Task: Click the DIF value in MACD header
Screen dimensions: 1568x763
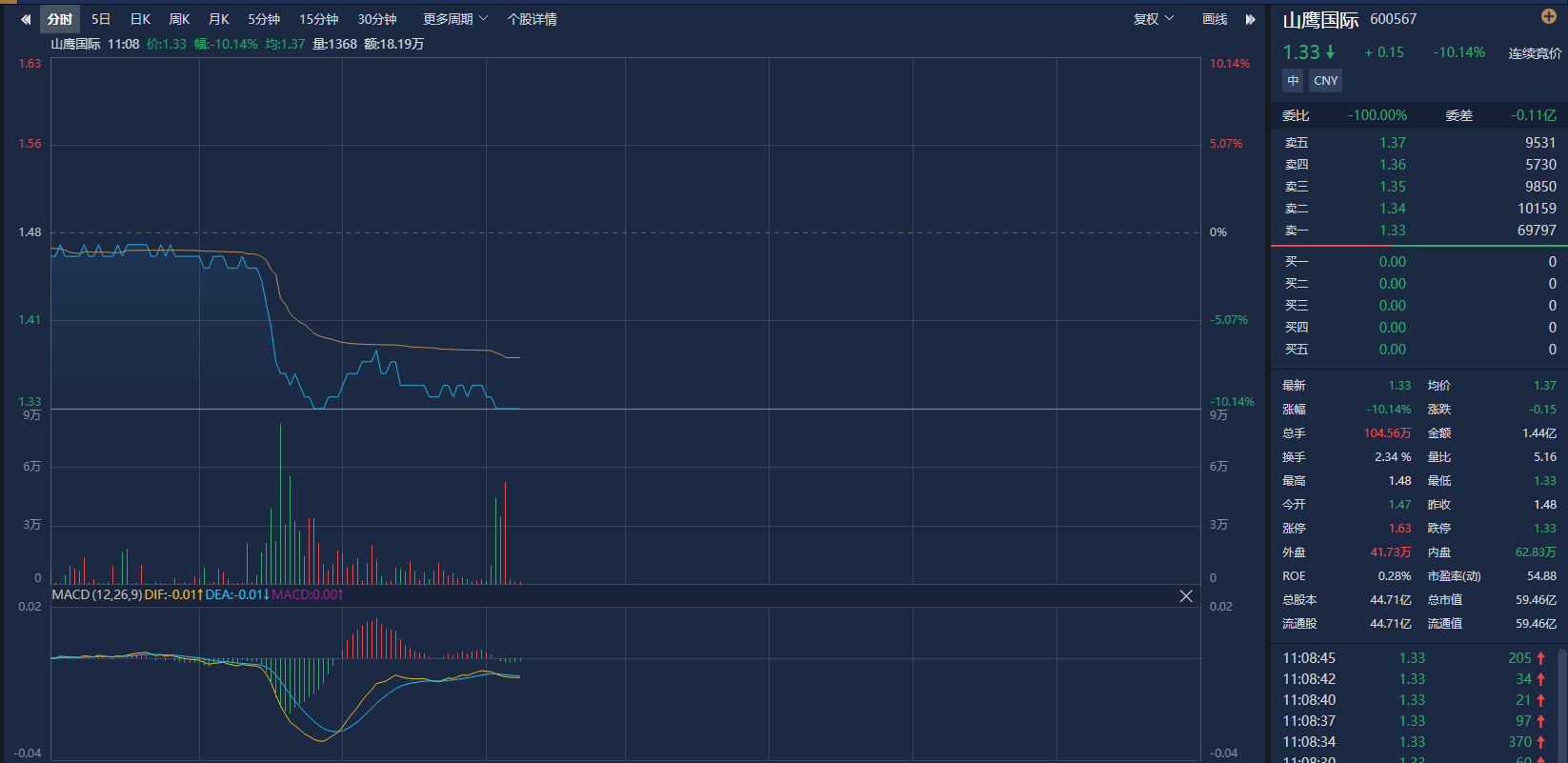Action: click(x=173, y=595)
